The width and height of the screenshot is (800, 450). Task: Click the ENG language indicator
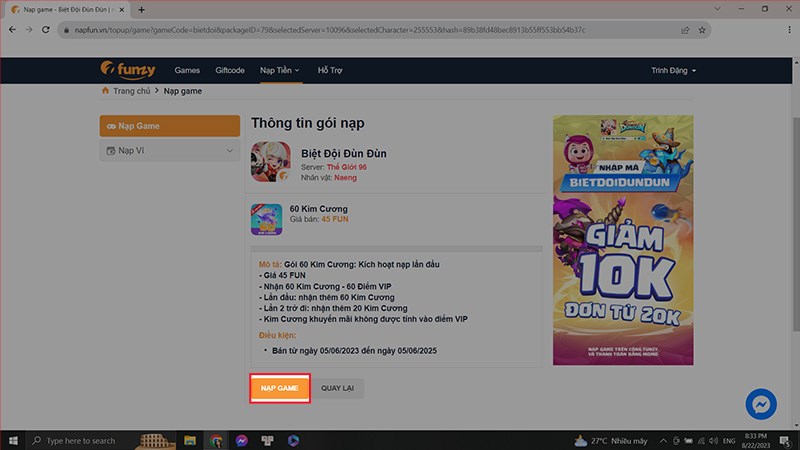tap(729, 441)
